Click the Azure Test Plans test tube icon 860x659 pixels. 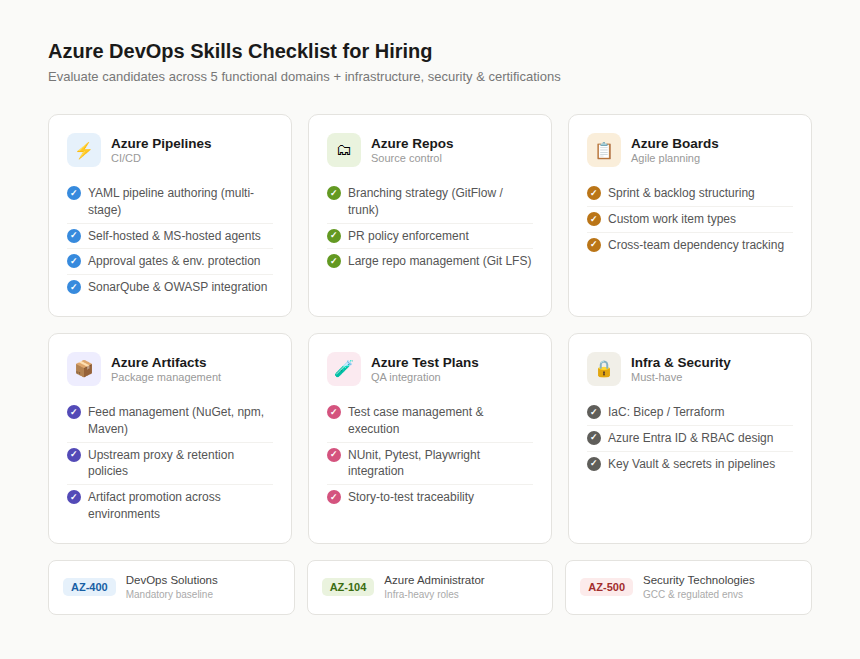pos(344,369)
